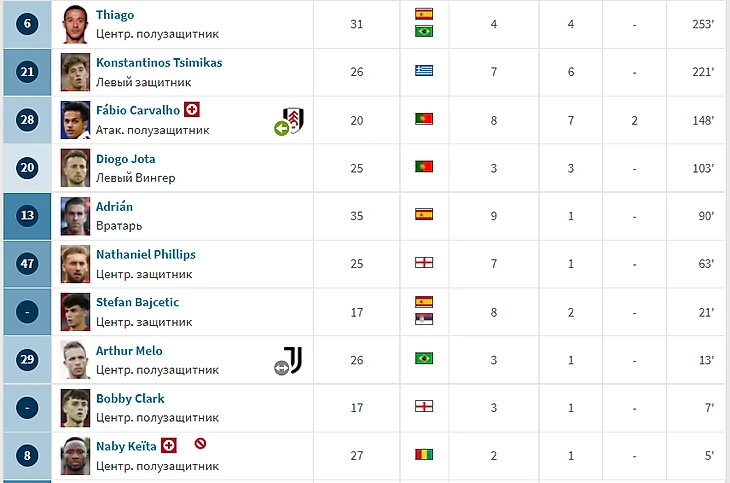Click the Juventus club logo icon

point(292,360)
